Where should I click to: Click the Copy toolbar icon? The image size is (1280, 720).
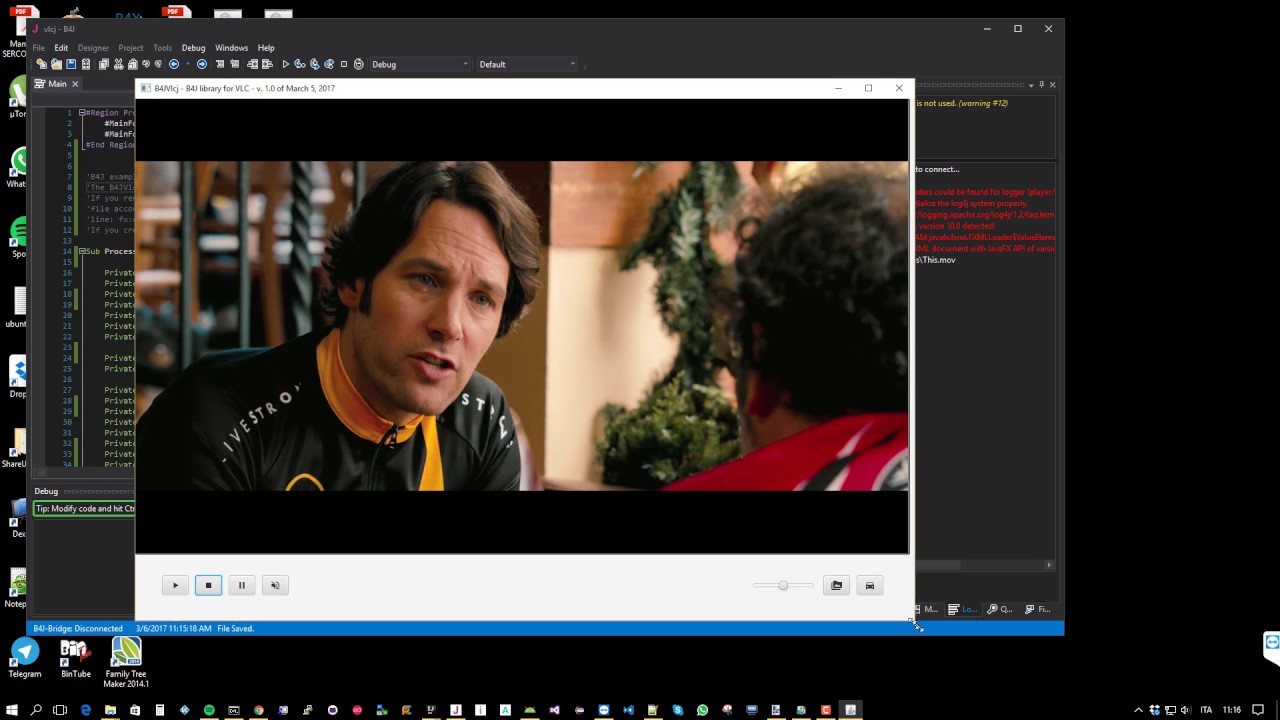coord(103,64)
